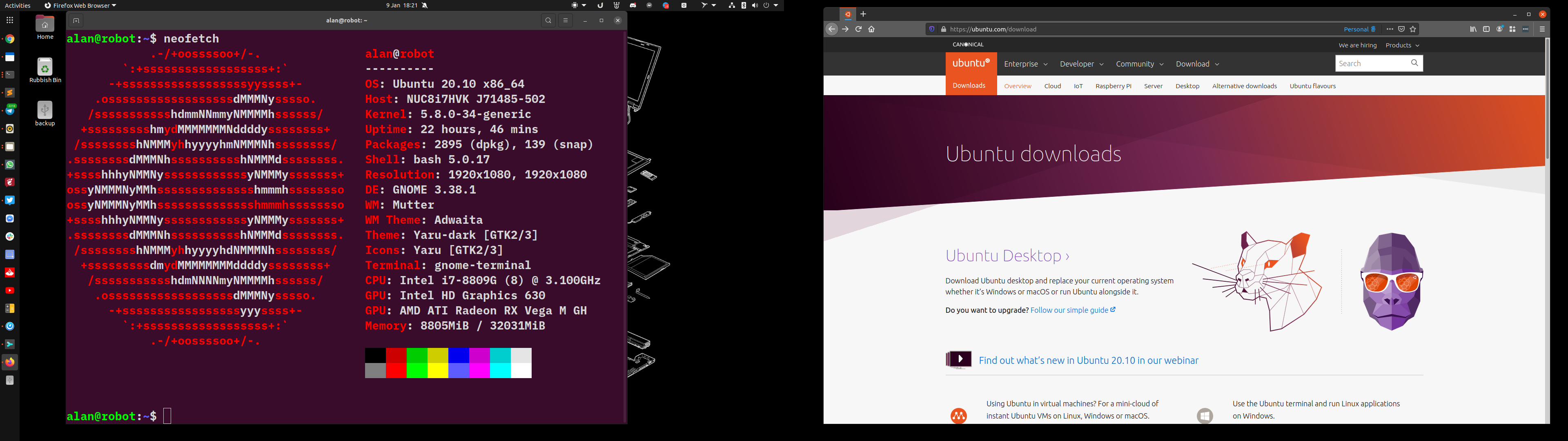Image resolution: width=1568 pixels, height=441 pixels.
Task: Select the Desktop tab
Action: pos(1187,87)
